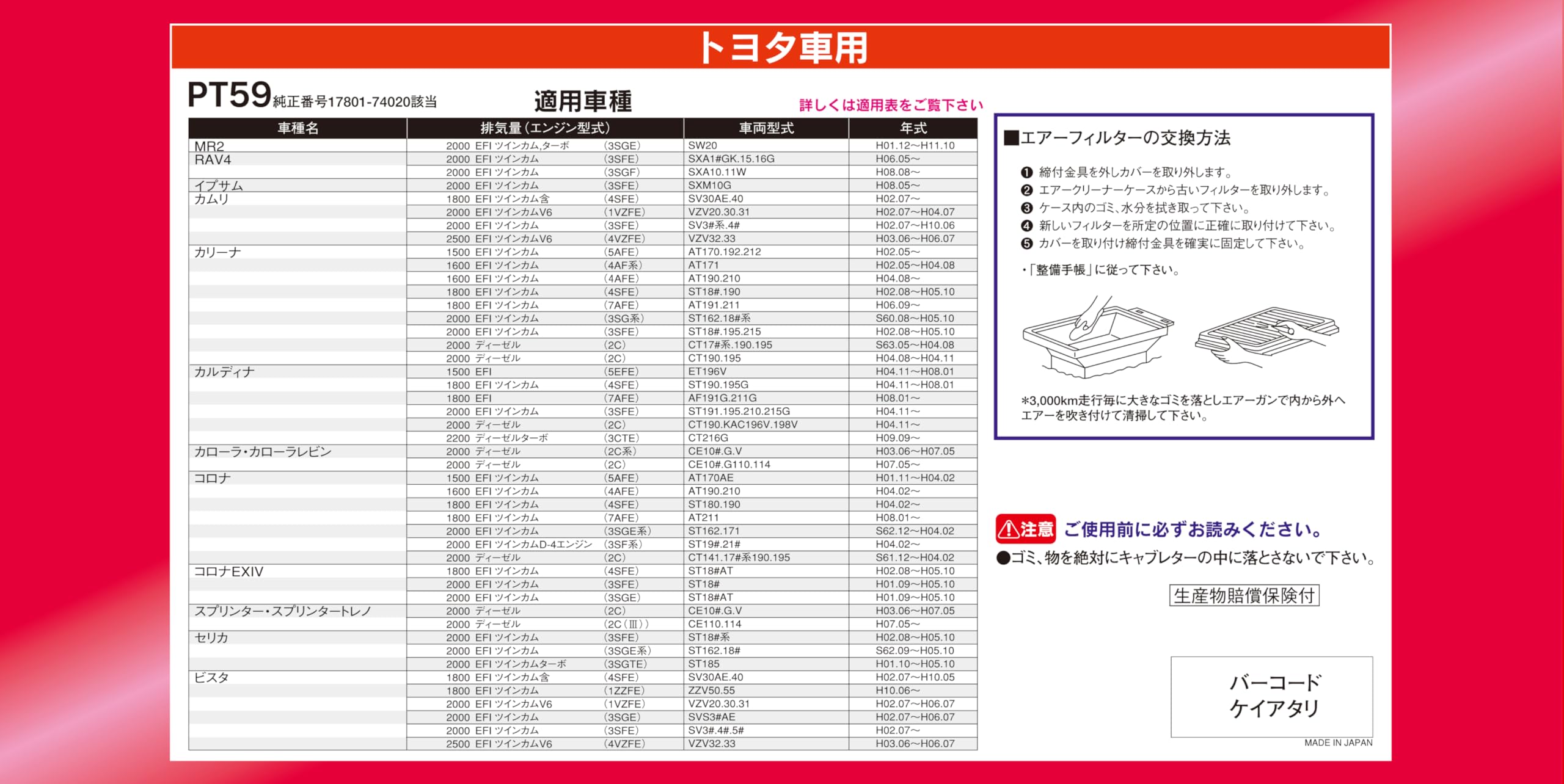Click the MADE IN JAPAN text
1564x784 pixels.
click(1338, 742)
